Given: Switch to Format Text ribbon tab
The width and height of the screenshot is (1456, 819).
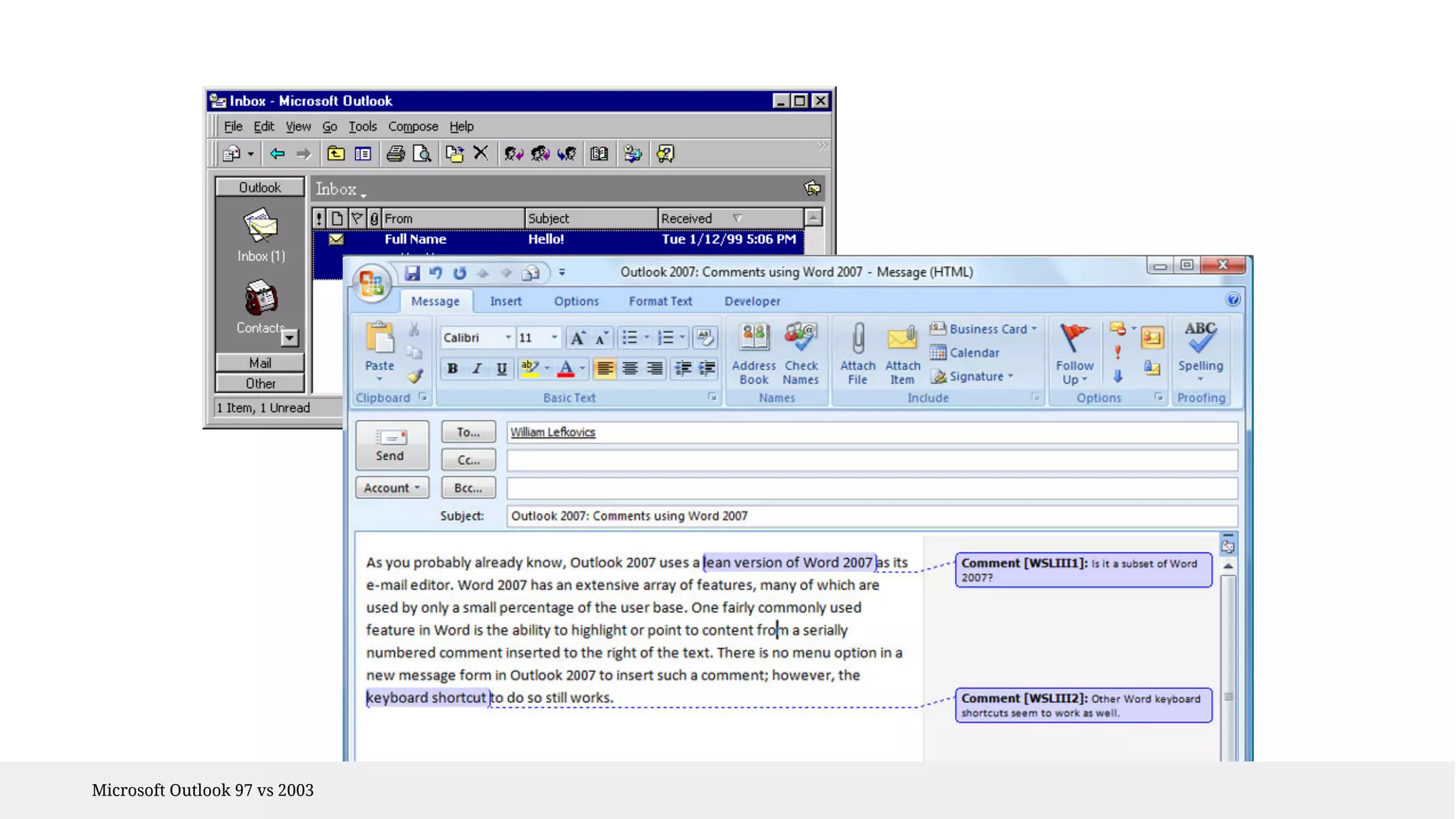Looking at the screenshot, I should 660,301.
